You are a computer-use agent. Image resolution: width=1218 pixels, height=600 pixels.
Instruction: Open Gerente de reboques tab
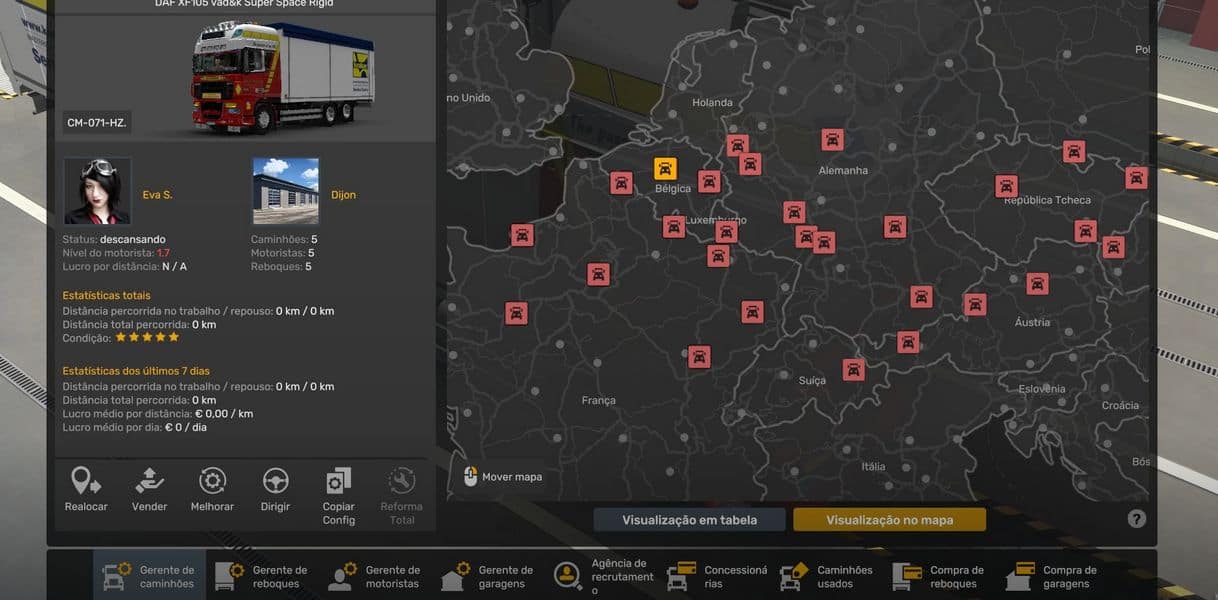click(264, 577)
